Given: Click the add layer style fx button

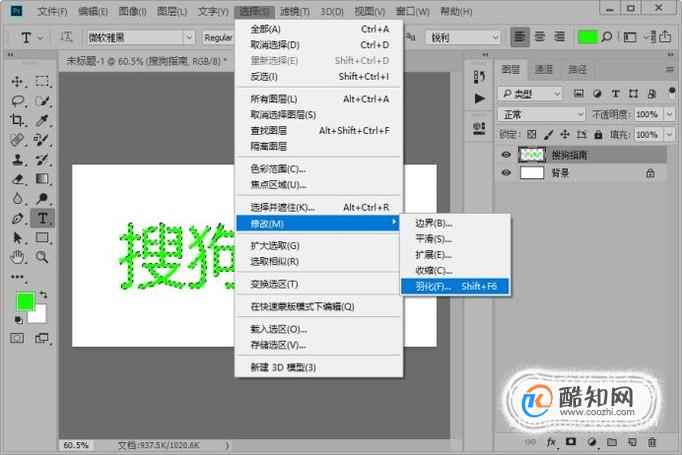Looking at the screenshot, I should coord(551,442).
